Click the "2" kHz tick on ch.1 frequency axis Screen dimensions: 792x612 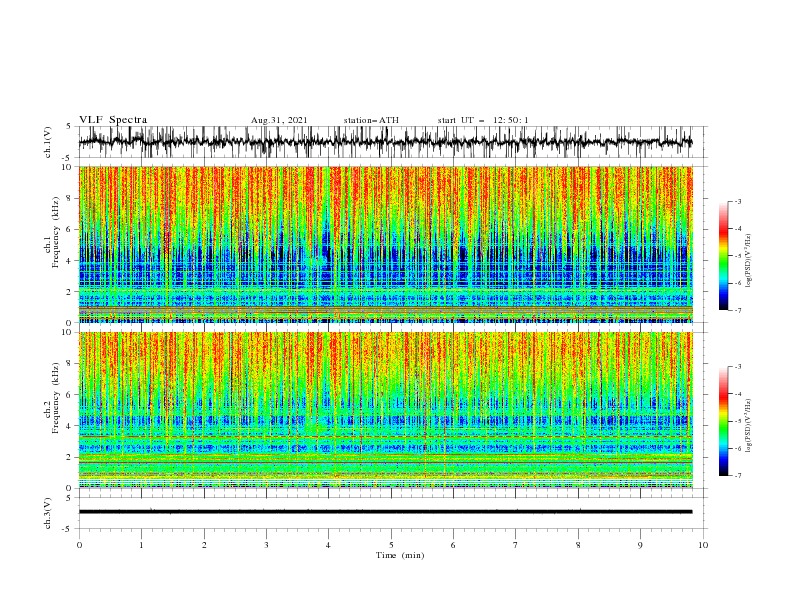pyautogui.click(x=70, y=291)
